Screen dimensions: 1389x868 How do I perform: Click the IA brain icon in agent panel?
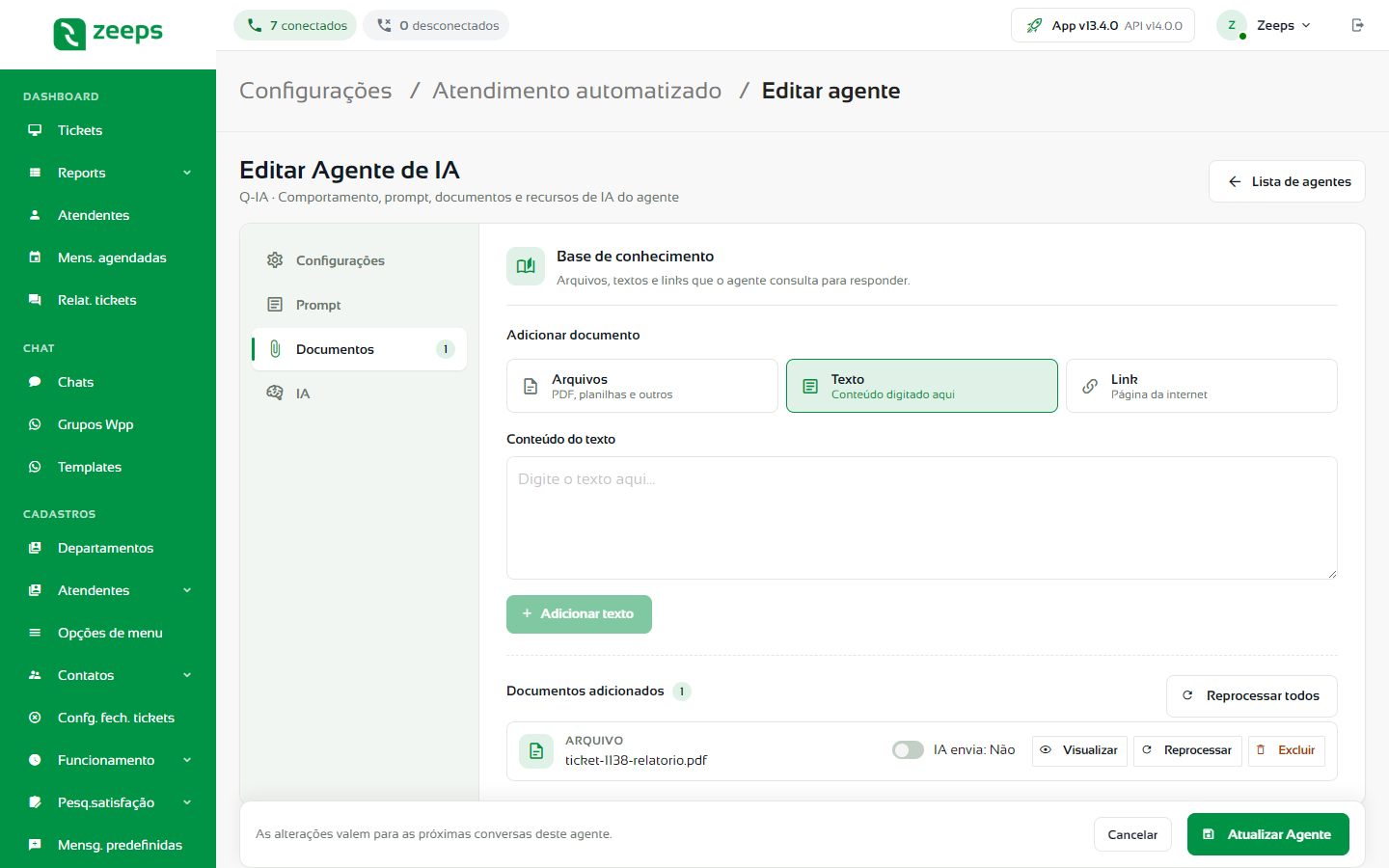[x=275, y=393]
